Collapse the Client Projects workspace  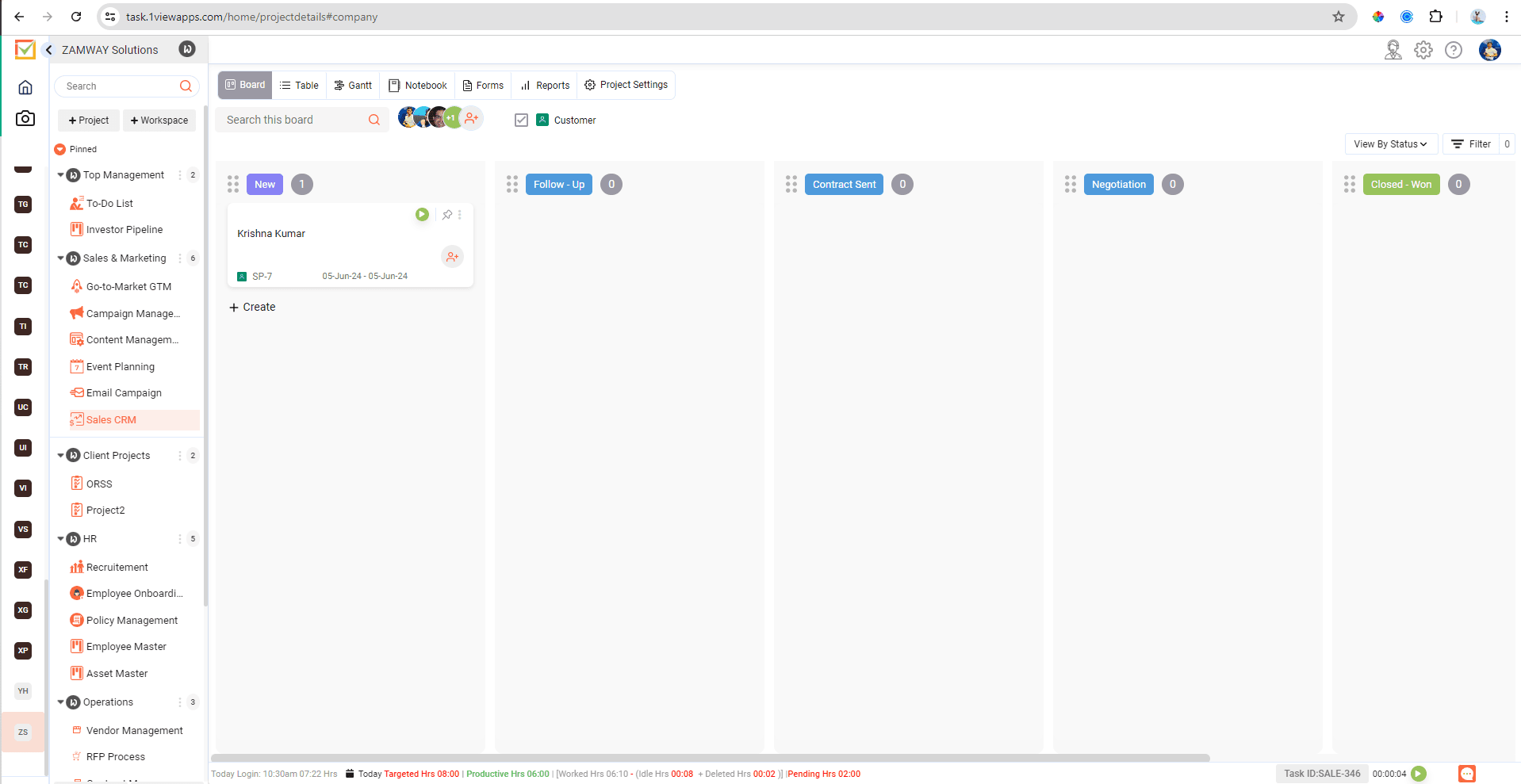[x=61, y=456]
